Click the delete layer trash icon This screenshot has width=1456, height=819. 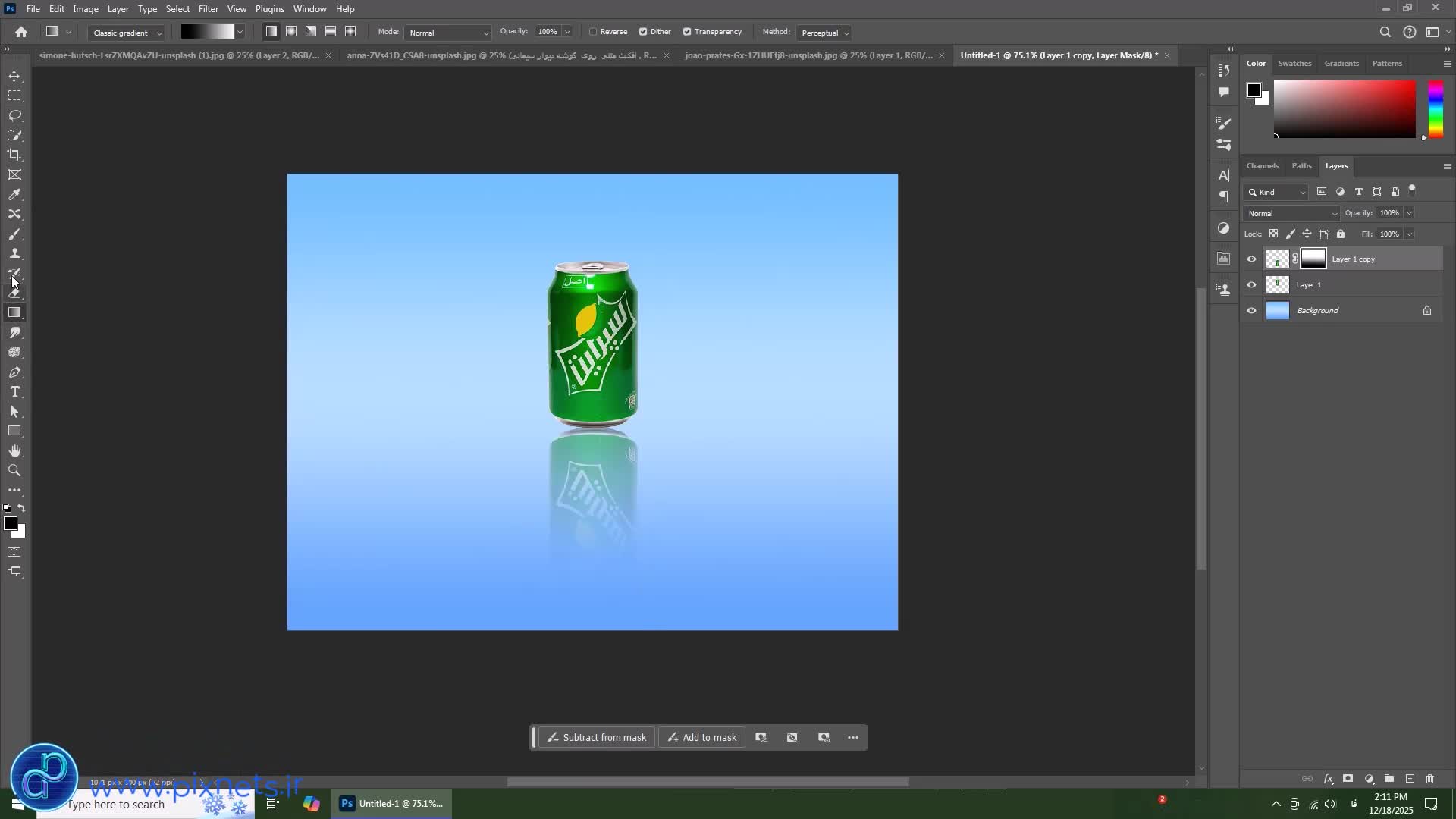1429,779
